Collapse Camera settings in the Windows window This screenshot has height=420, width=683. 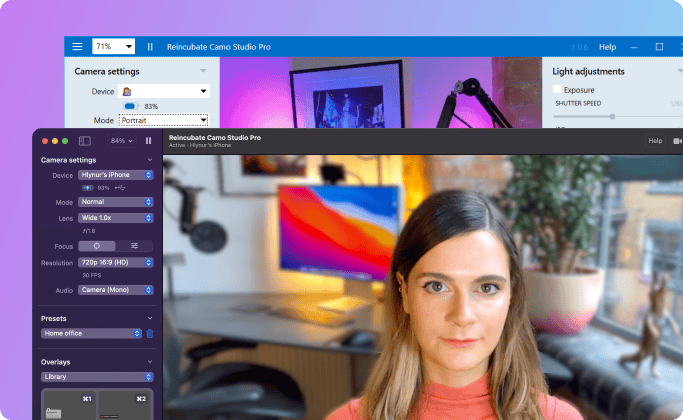pos(203,71)
